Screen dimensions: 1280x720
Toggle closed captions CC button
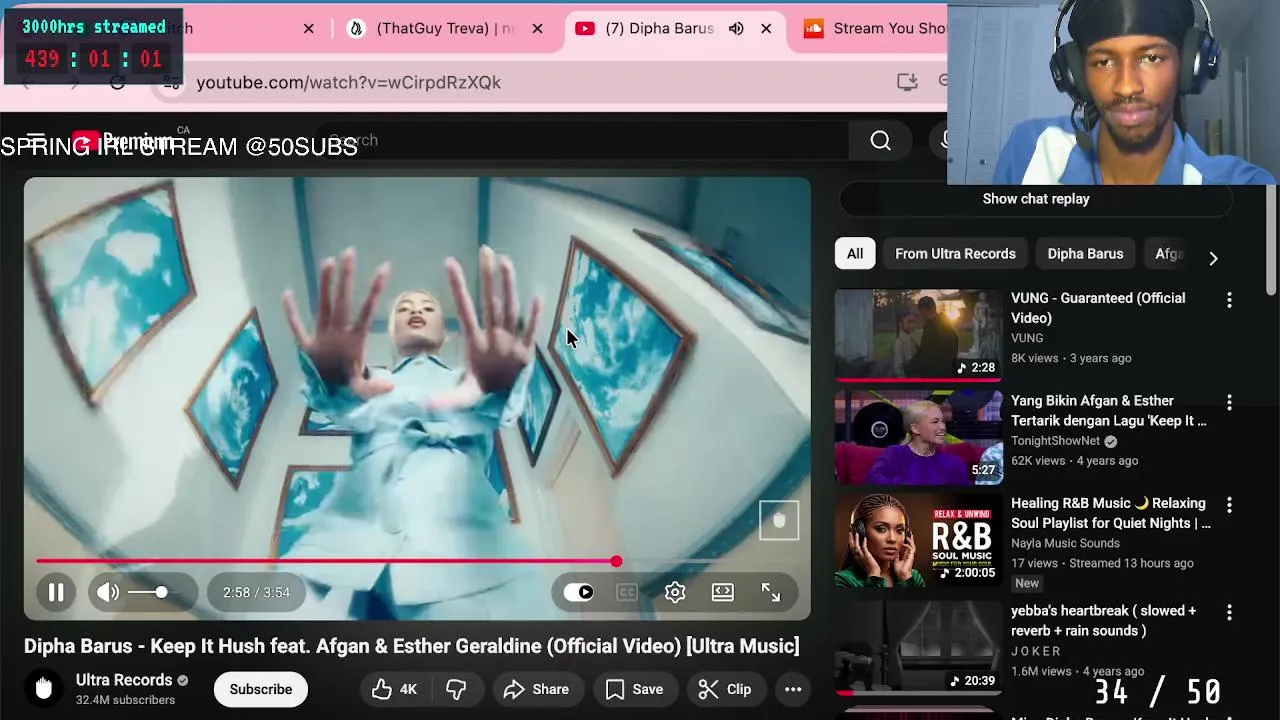(627, 592)
